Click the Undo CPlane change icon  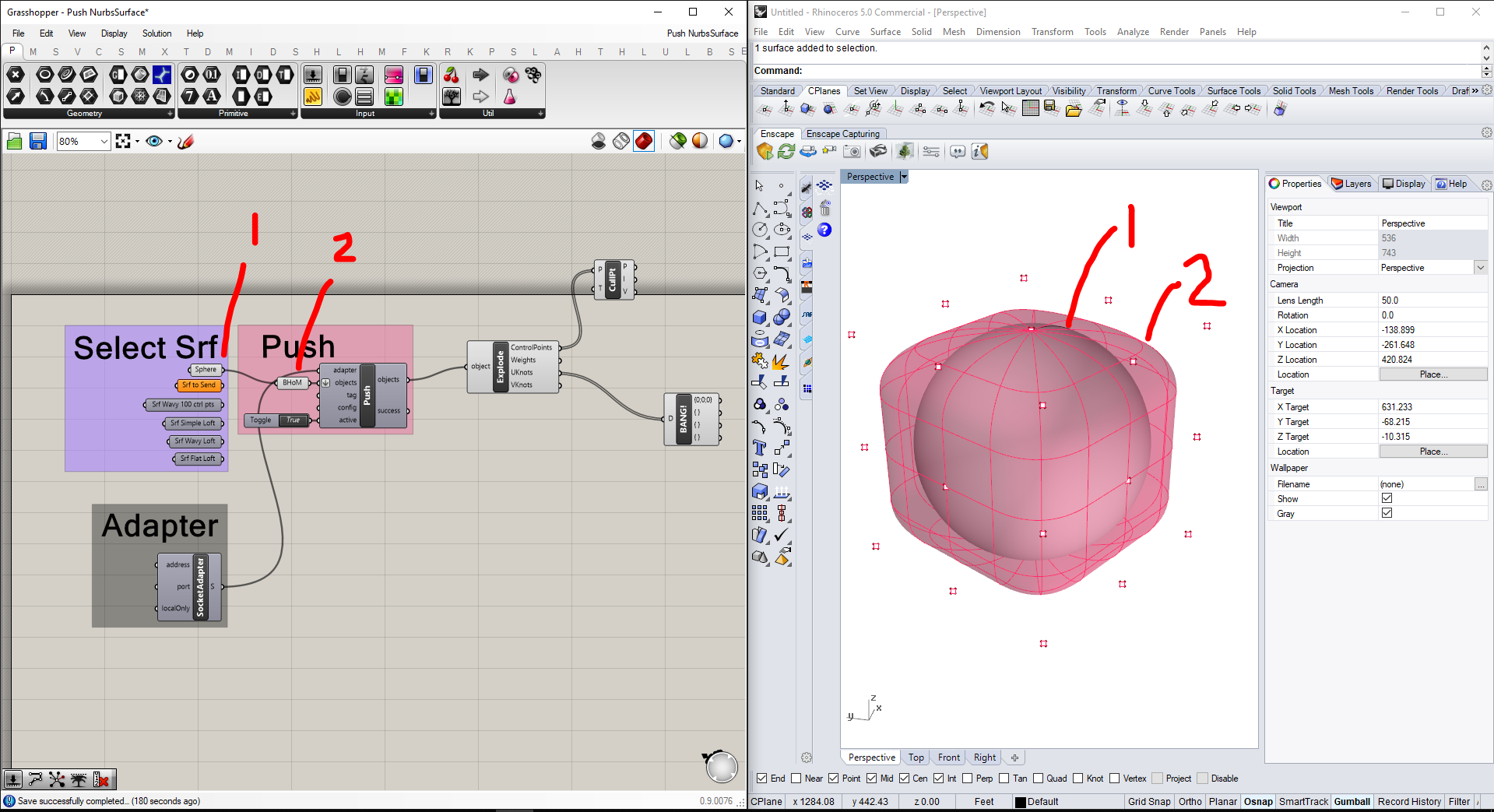986,108
